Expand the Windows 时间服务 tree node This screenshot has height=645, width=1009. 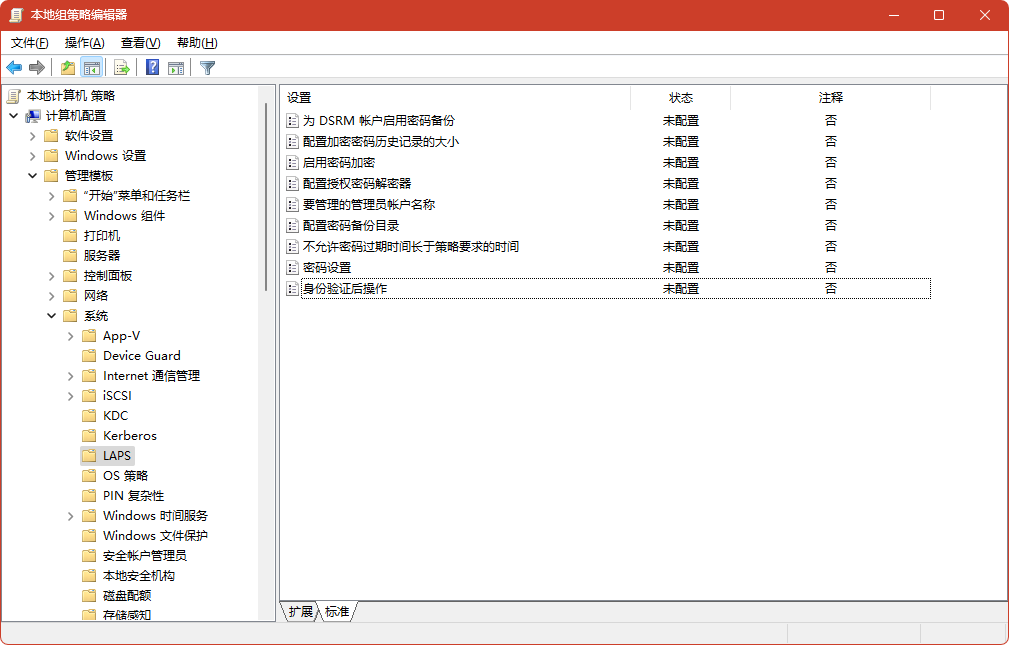pyautogui.click(x=69, y=515)
